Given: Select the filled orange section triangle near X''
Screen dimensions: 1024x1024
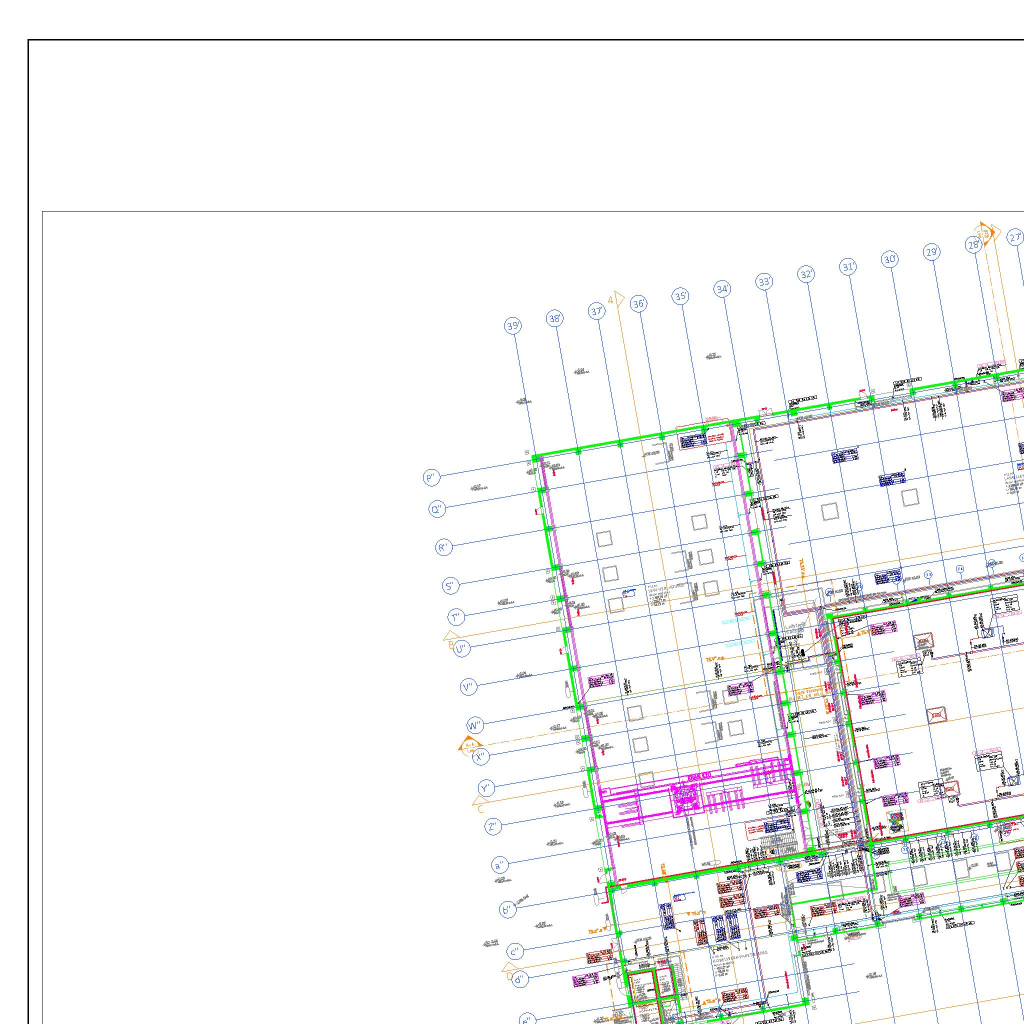Looking at the screenshot, I should [467, 744].
